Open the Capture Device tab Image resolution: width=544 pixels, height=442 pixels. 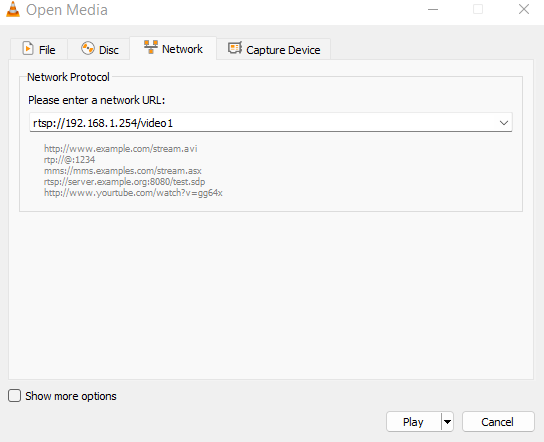pyautogui.click(x=274, y=49)
